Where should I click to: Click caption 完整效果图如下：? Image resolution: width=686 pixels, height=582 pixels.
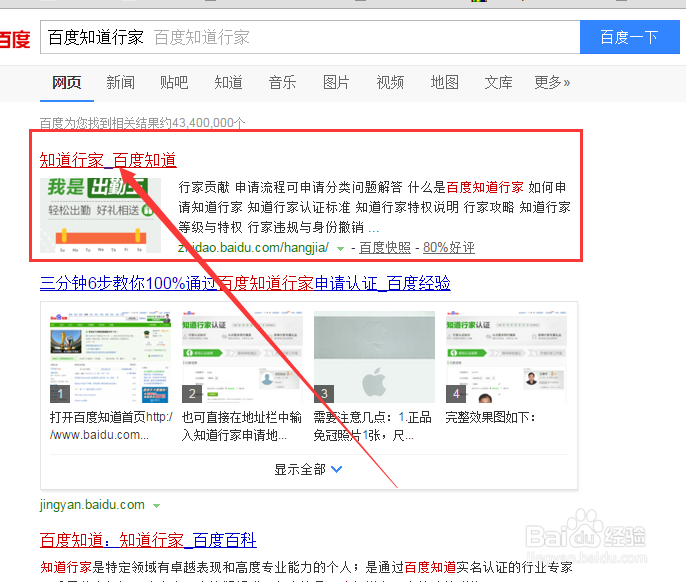pos(490,417)
